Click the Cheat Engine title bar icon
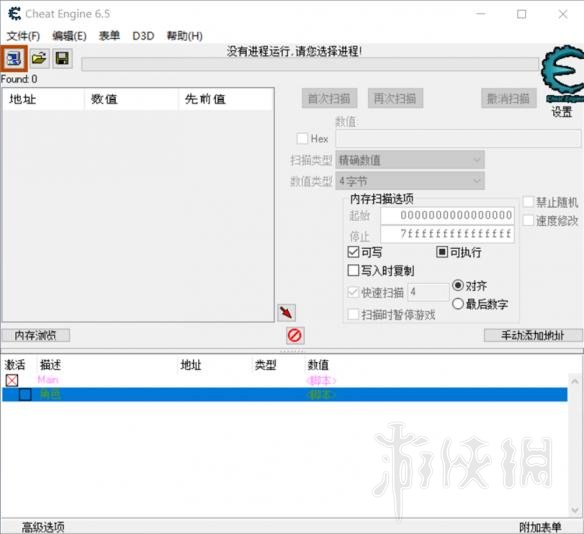This screenshot has height=534, width=584. tap(15, 14)
